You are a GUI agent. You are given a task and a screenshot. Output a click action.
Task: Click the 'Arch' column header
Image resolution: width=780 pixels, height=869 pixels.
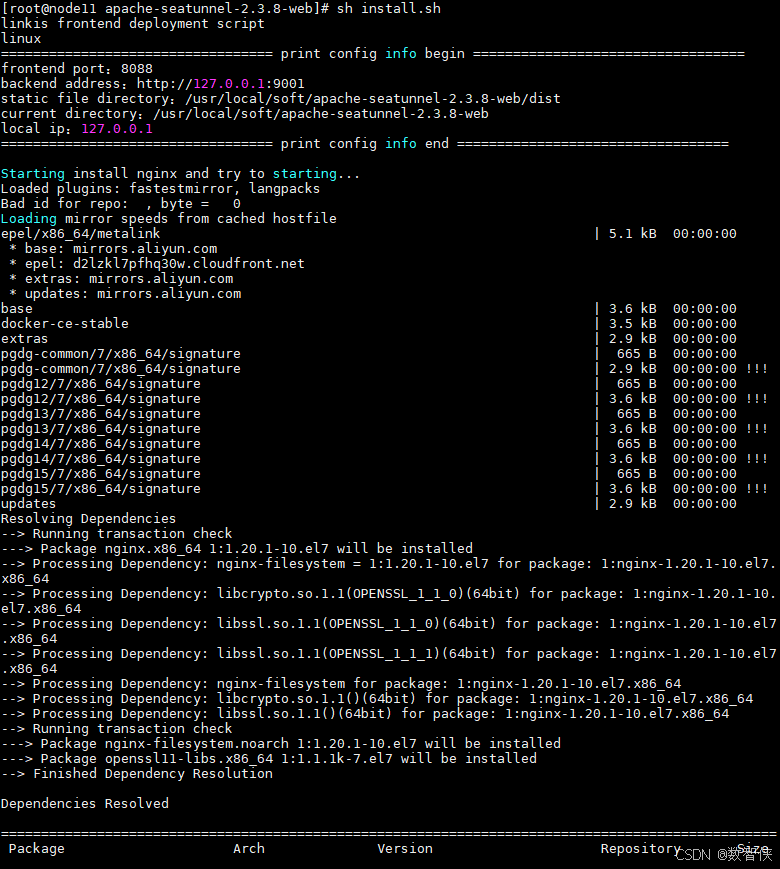(x=249, y=848)
